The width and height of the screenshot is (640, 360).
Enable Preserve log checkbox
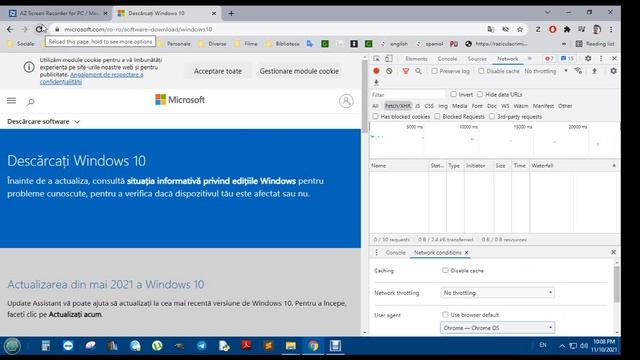(435, 71)
